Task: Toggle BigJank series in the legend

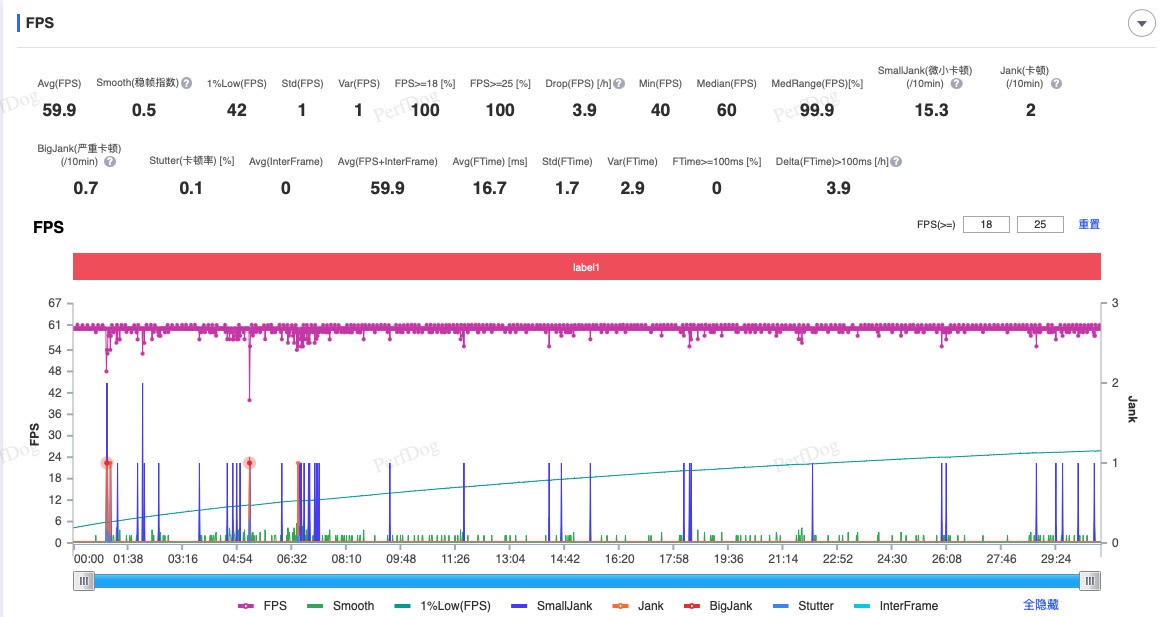Action: point(717,605)
